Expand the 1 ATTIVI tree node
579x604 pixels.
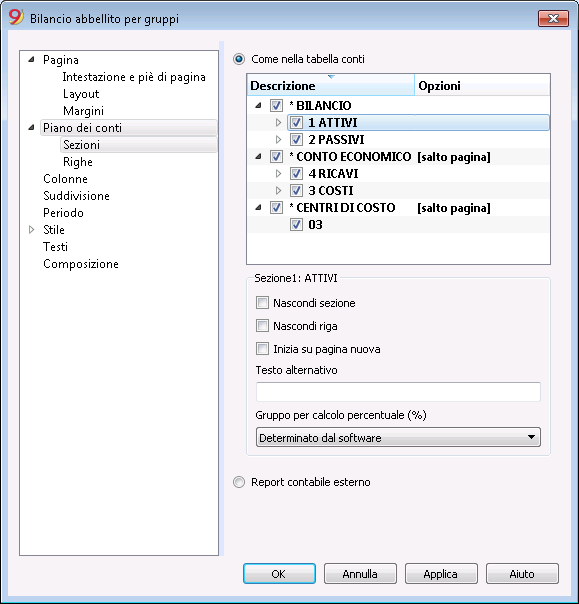278,122
